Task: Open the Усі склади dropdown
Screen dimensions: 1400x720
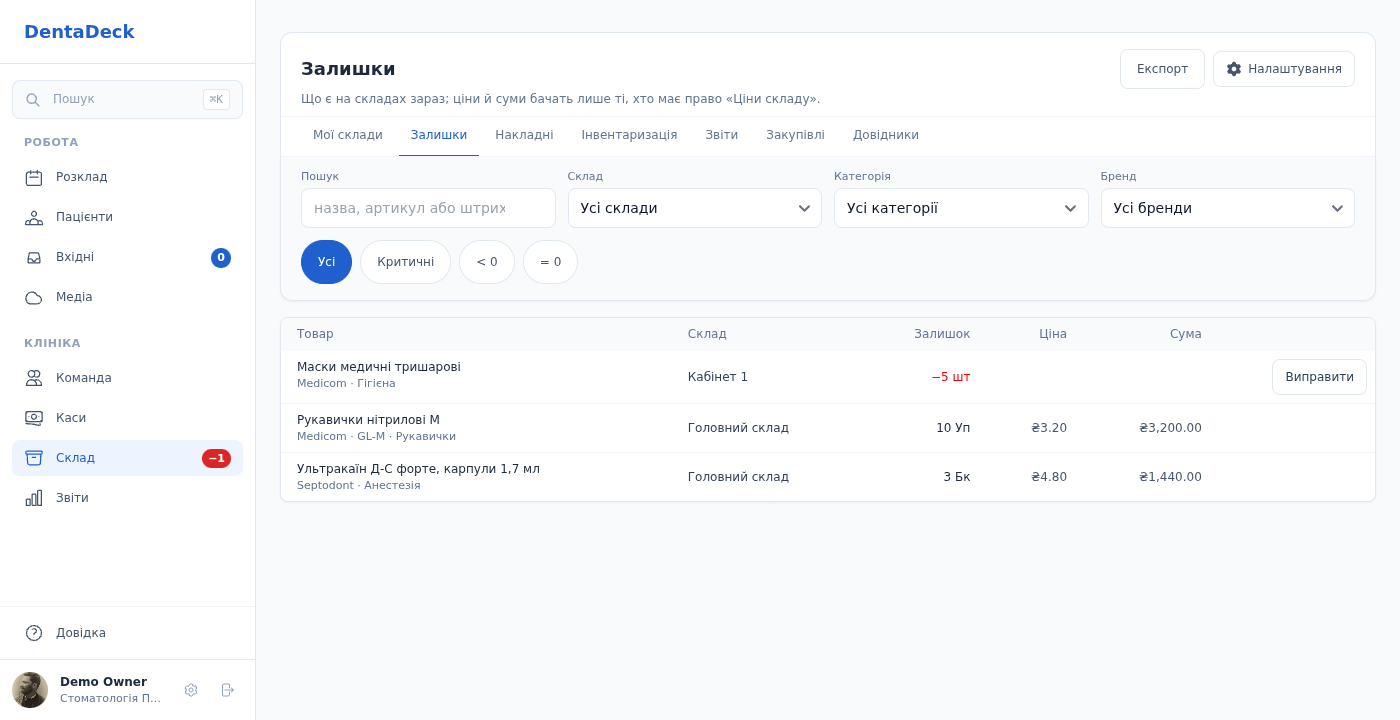Action: (695, 208)
